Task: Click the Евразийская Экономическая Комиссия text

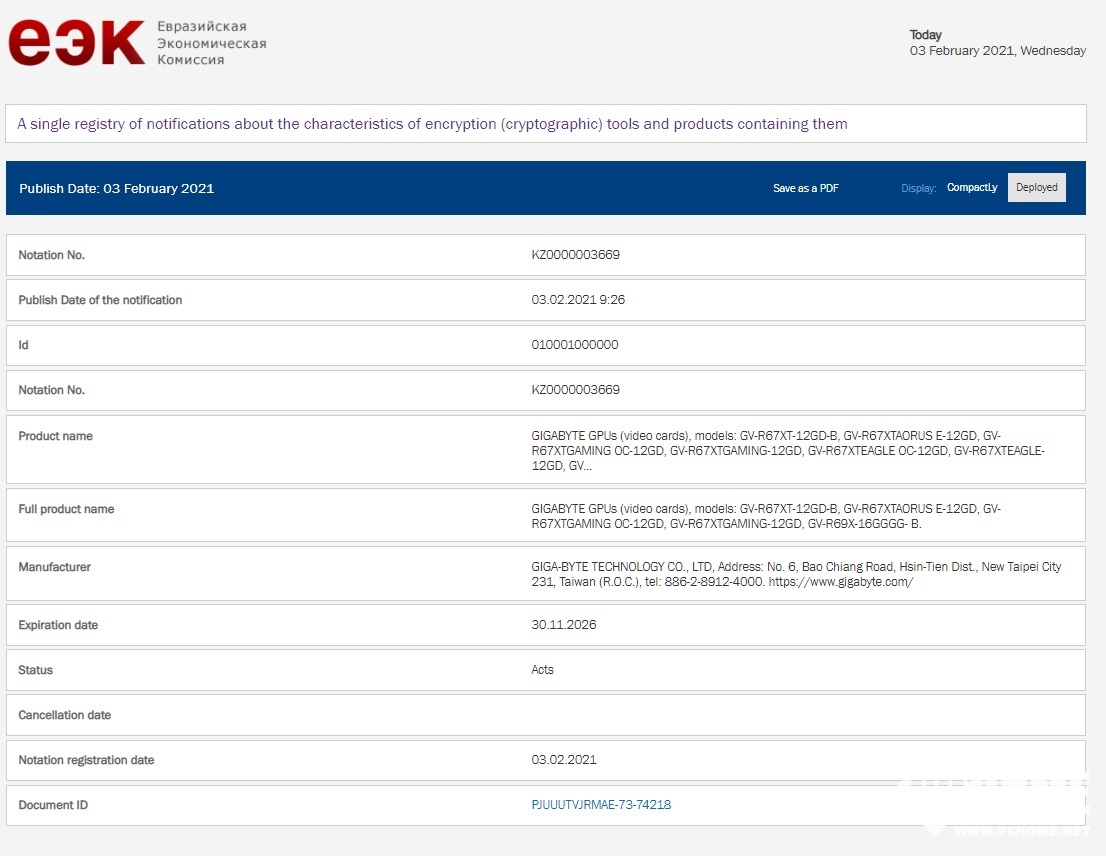Action: pyautogui.click(x=211, y=43)
